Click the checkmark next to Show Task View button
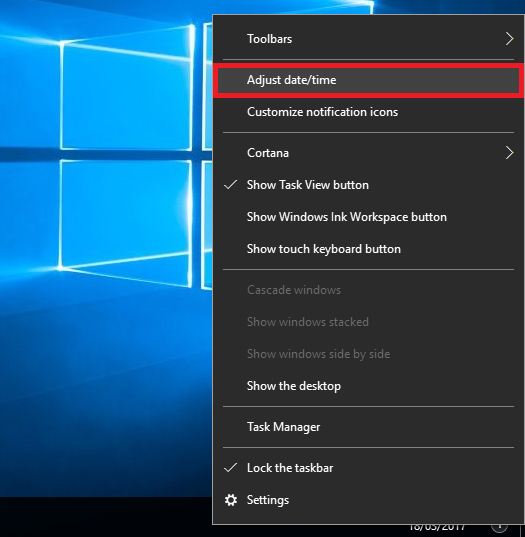525x537 pixels. click(230, 185)
